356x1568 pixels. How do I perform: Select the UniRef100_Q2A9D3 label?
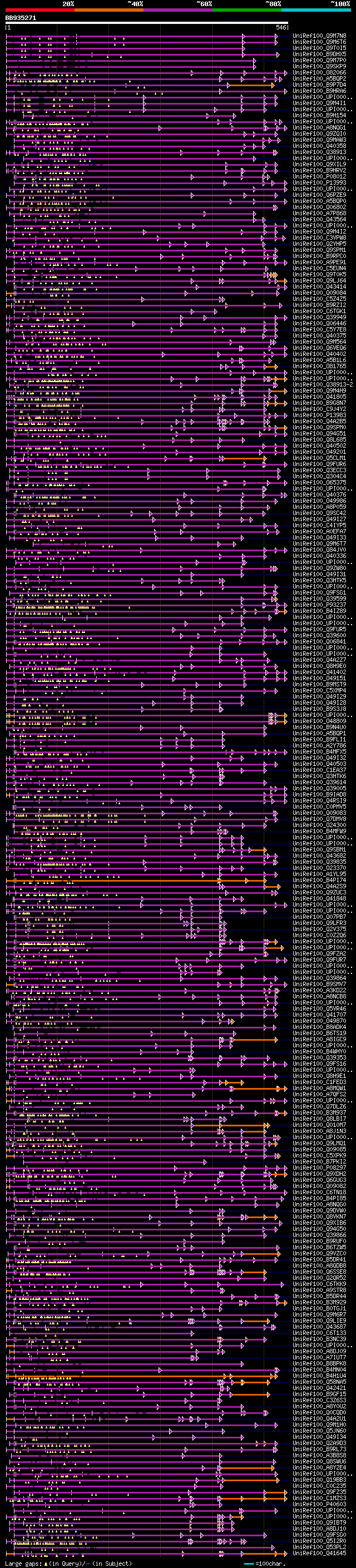[319, 1443]
